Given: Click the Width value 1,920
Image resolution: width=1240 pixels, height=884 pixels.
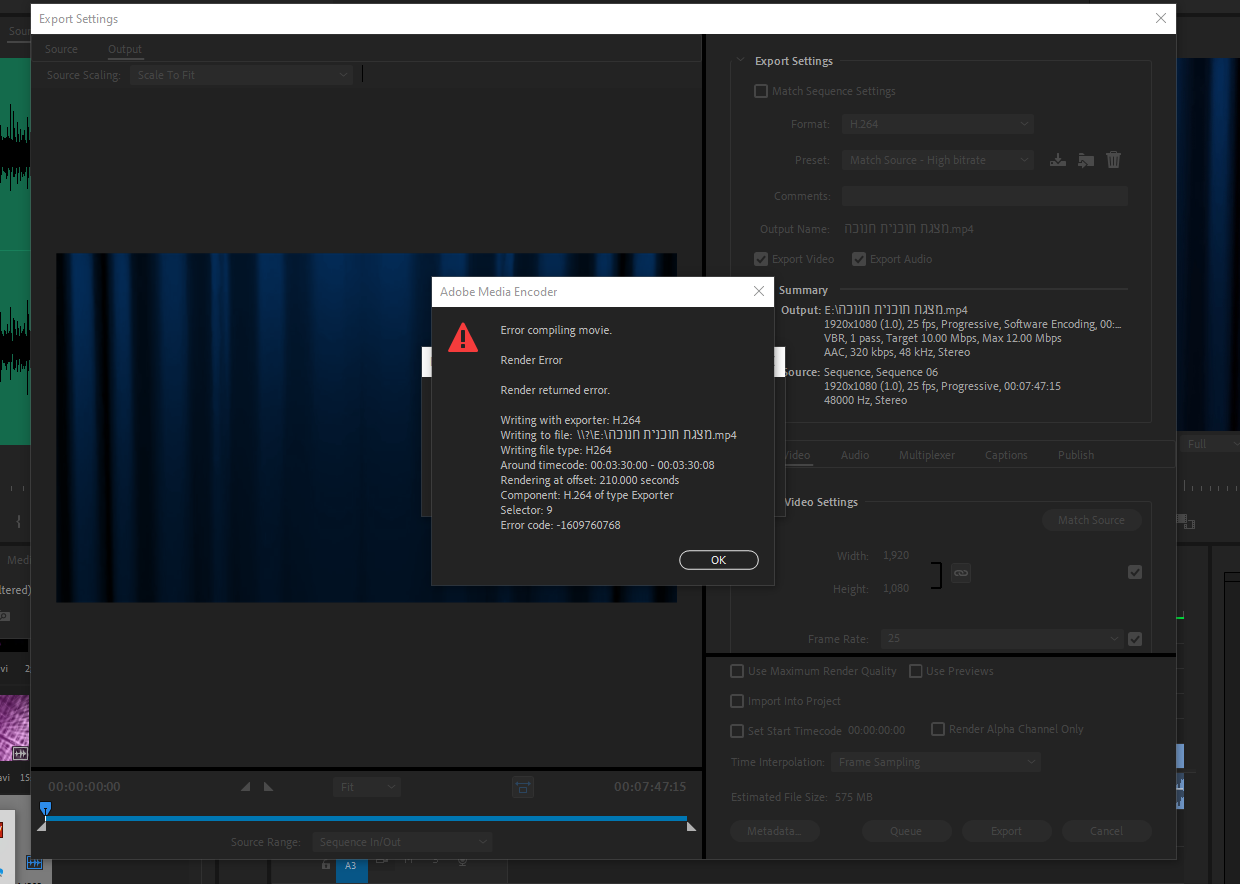Looking at the screenshot, I should (896, 555).
